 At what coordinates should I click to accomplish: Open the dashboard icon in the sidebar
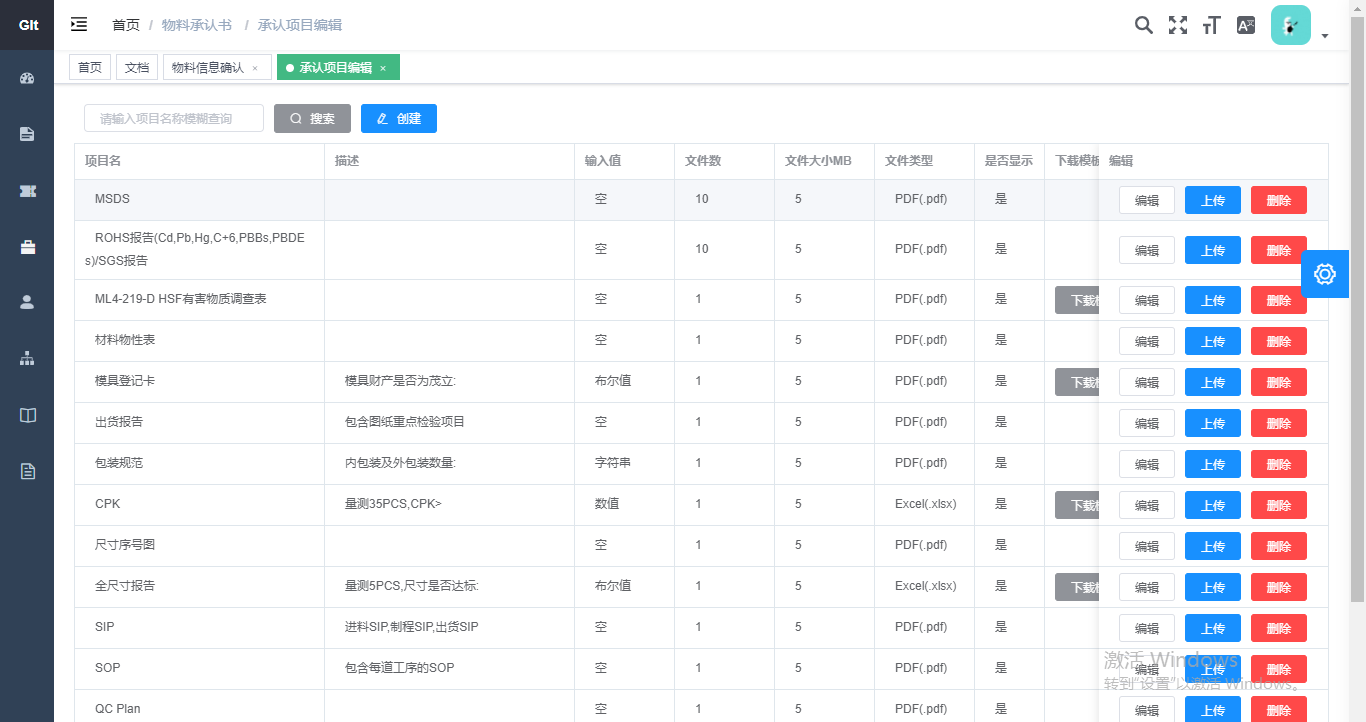(27, 78)
